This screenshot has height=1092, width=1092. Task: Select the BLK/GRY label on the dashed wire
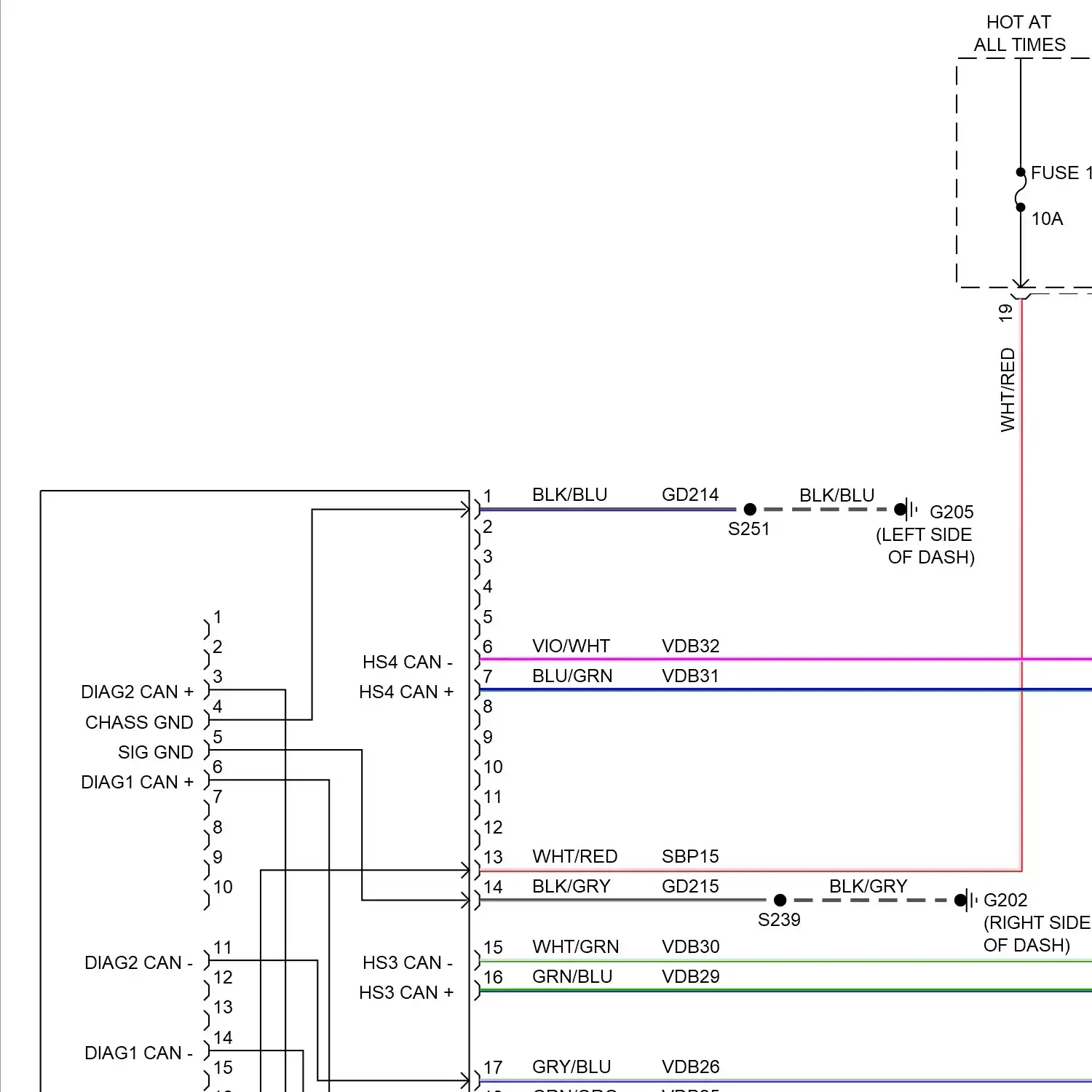[x=869, y=886]
